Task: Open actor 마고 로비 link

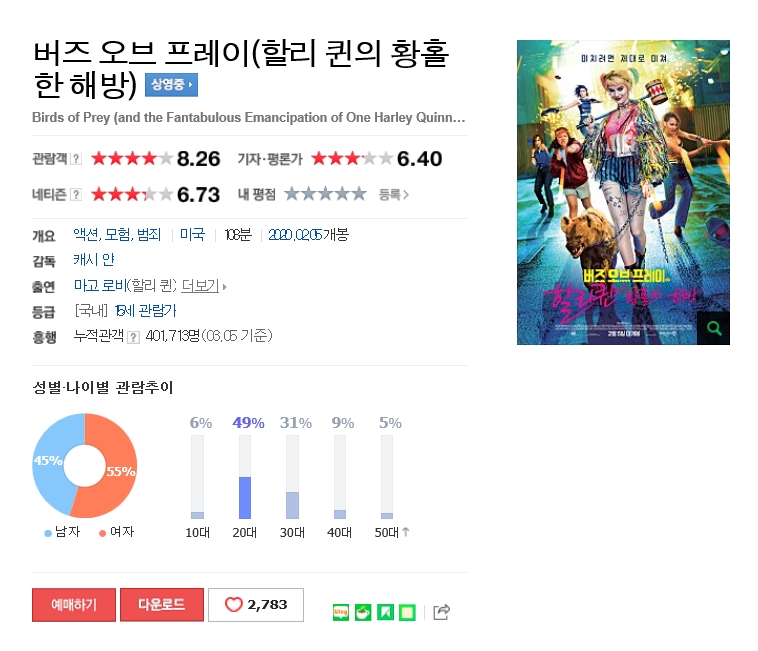Action: click(100, 286)
